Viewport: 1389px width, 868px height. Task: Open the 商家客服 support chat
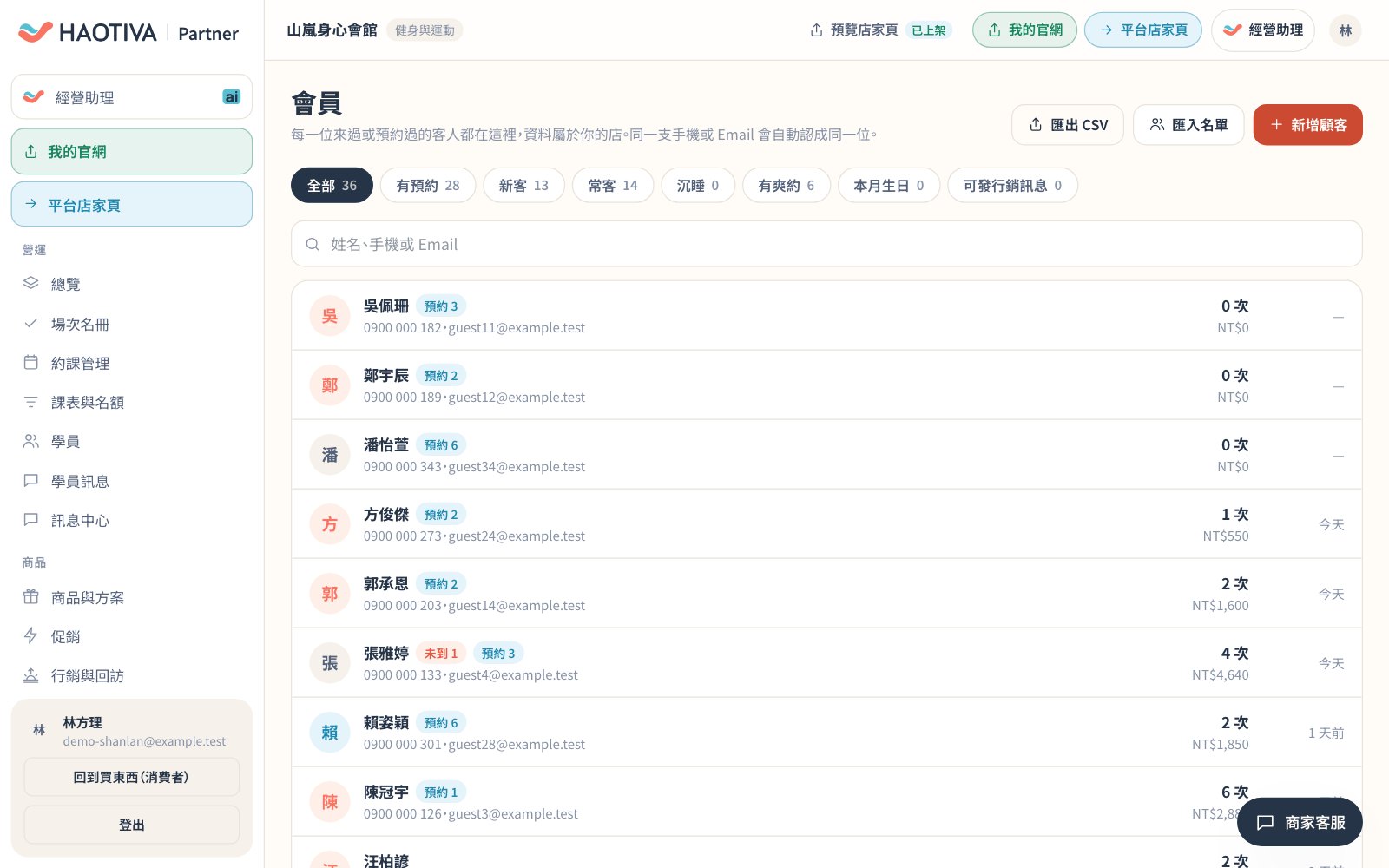click(1300, 822)
